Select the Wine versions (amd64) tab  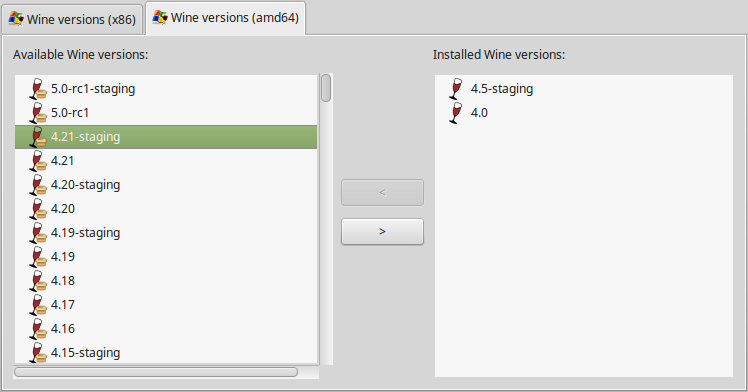pos(226,18)
